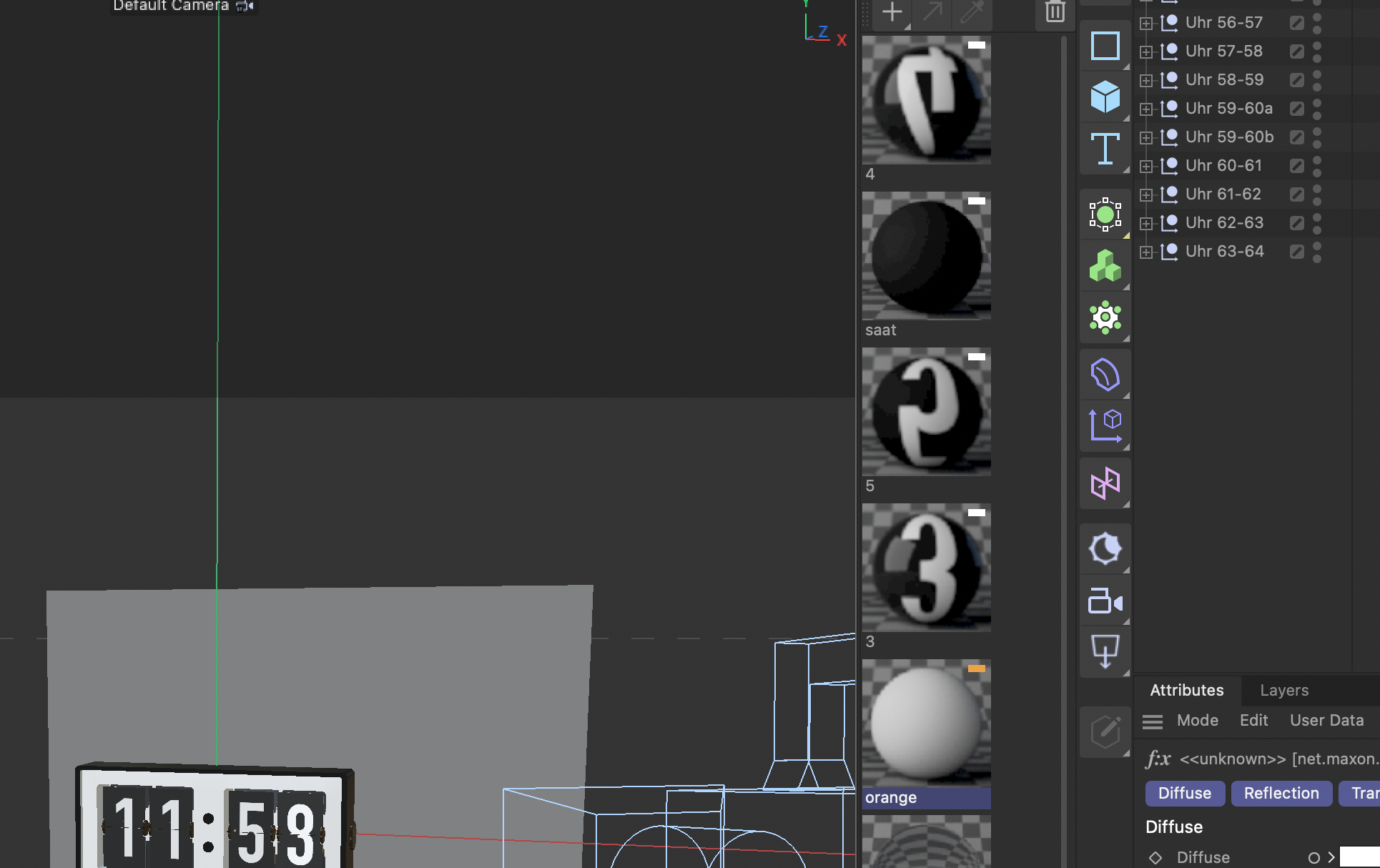Click the circle icon in Diffuse row
The height and width of the screenshot is (868, 1380).
[x=1314, y=858]
